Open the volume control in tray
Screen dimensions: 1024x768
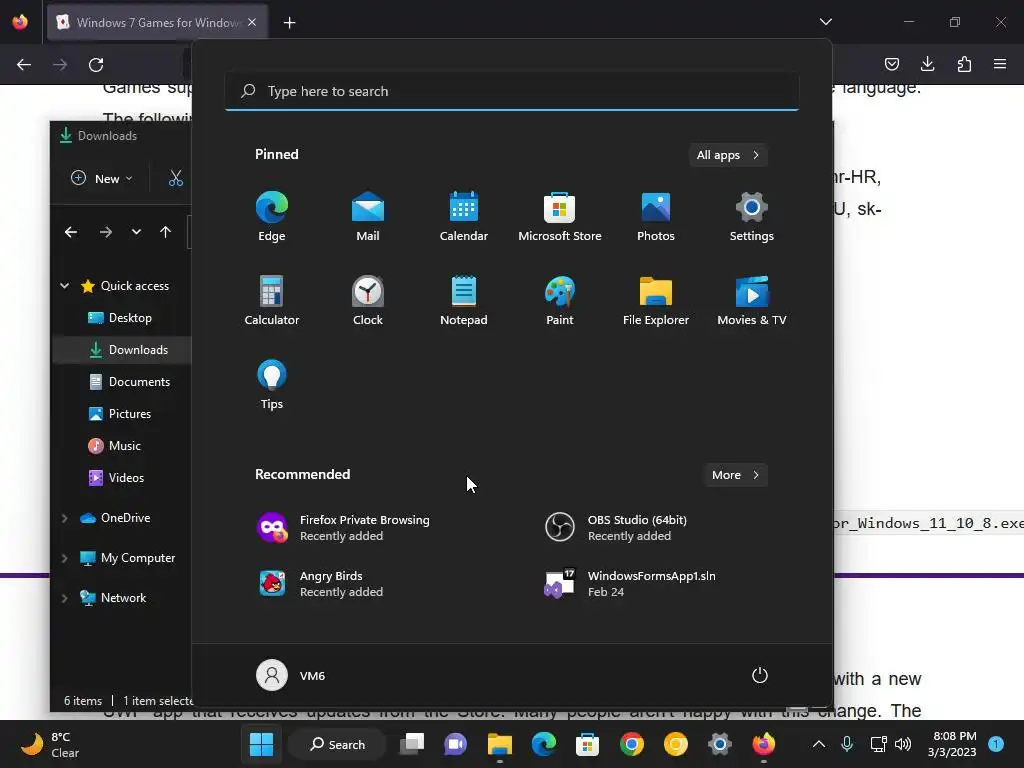coord(903,744)
